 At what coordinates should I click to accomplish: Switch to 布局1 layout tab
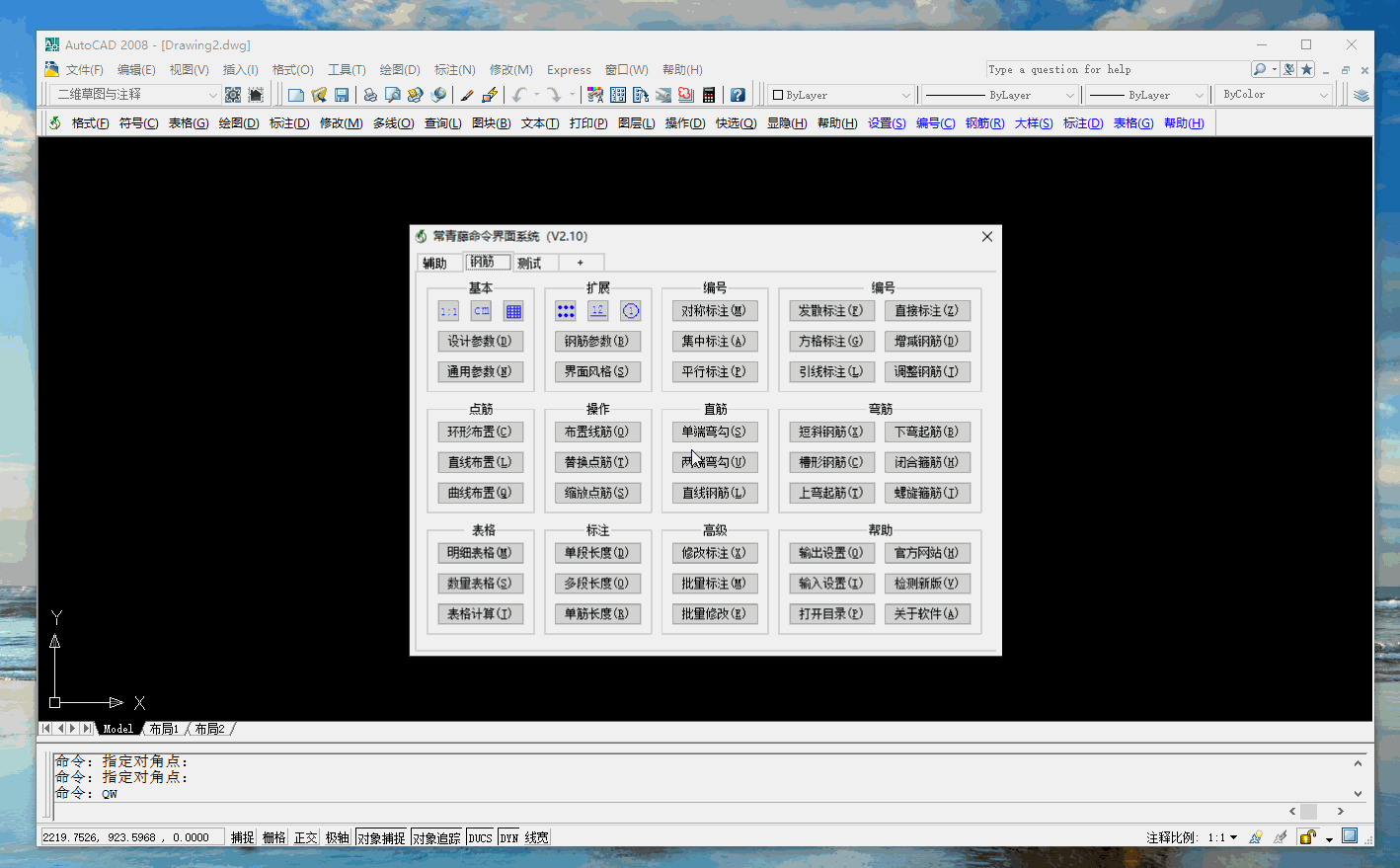click(x=165, y=729)
